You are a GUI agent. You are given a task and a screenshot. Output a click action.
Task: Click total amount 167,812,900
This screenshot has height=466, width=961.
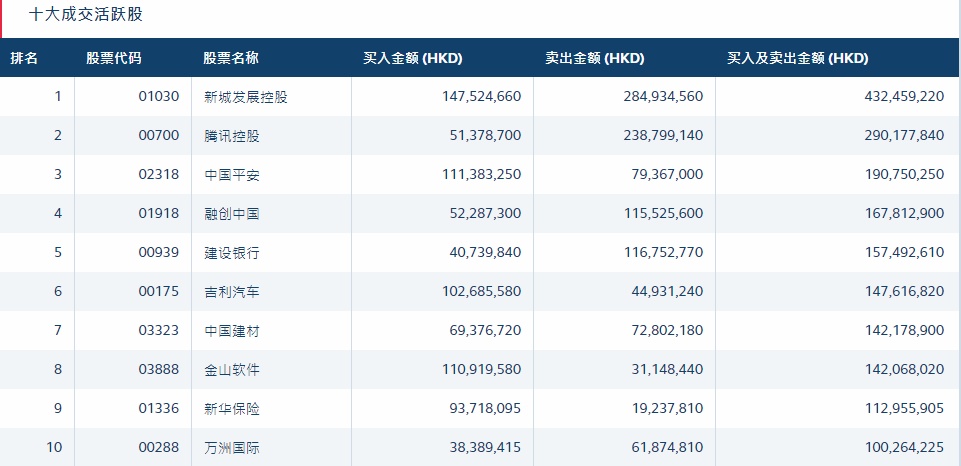point(905,213)
